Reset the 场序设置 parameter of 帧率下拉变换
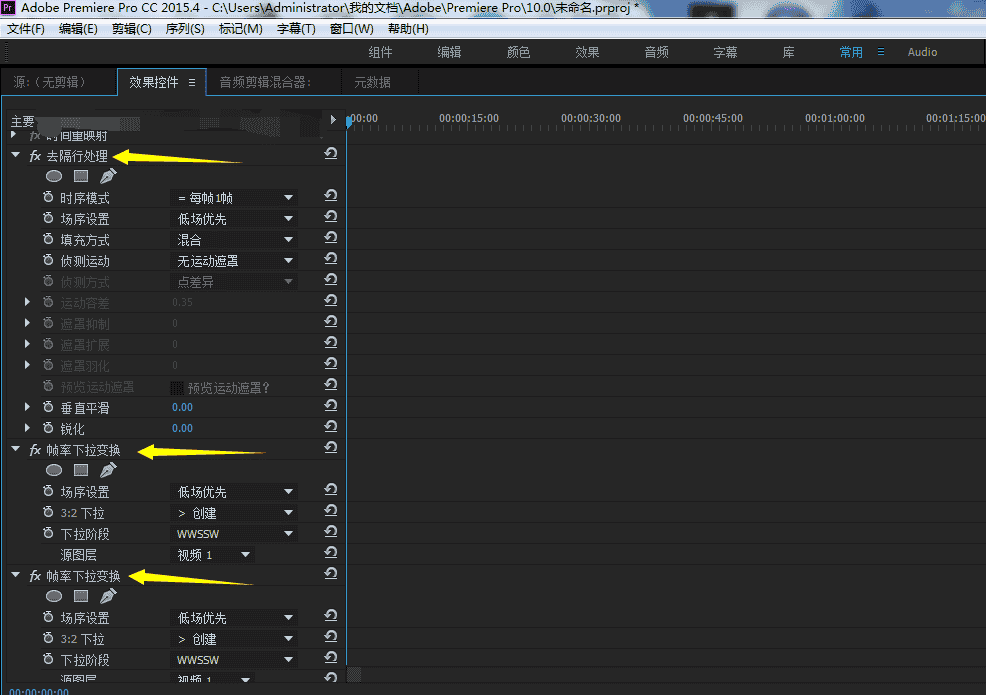986x695 pixels. pyautogui.click(x=330, y=490)
